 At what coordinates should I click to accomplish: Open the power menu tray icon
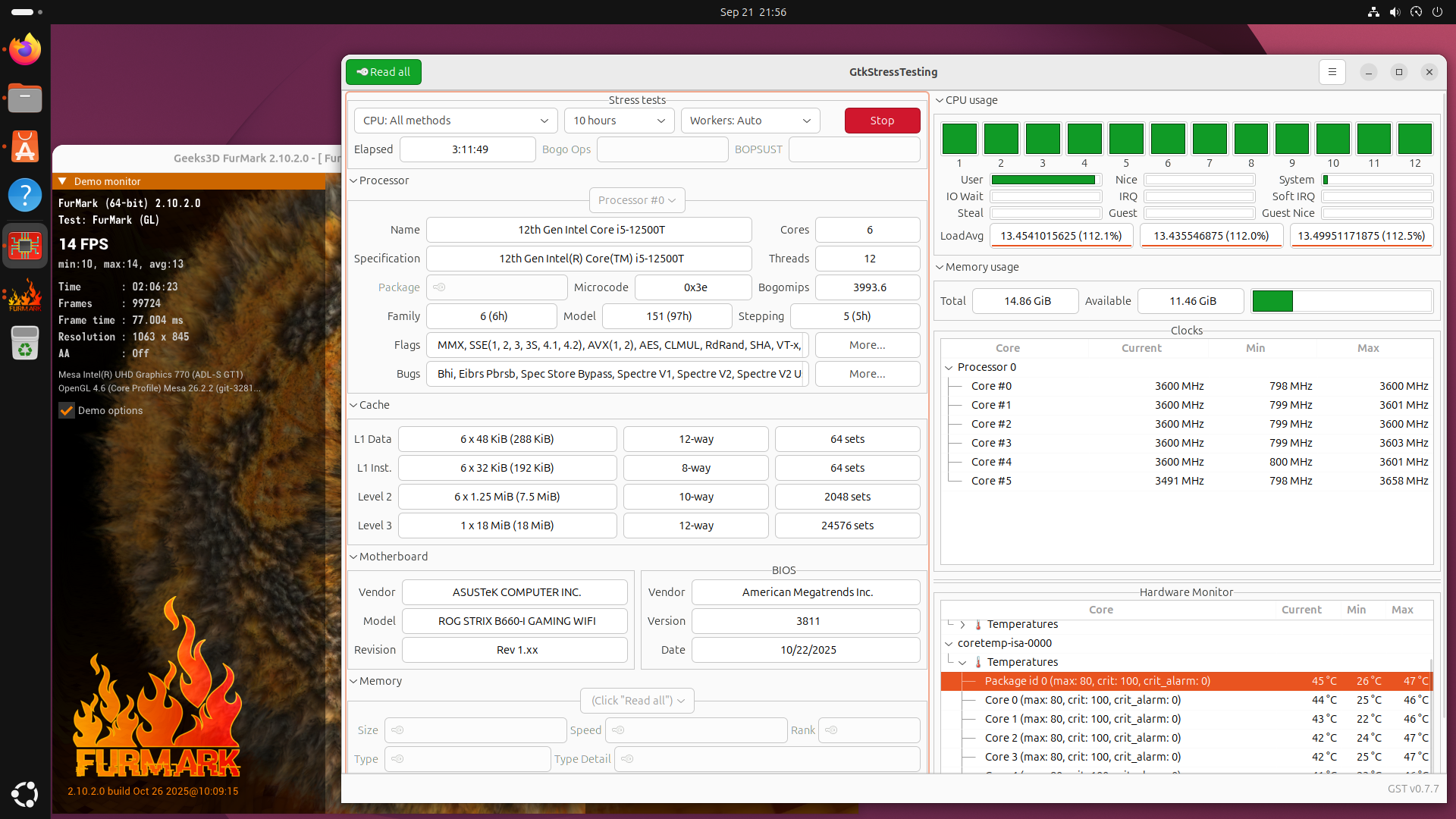(x=1437, y=12)
